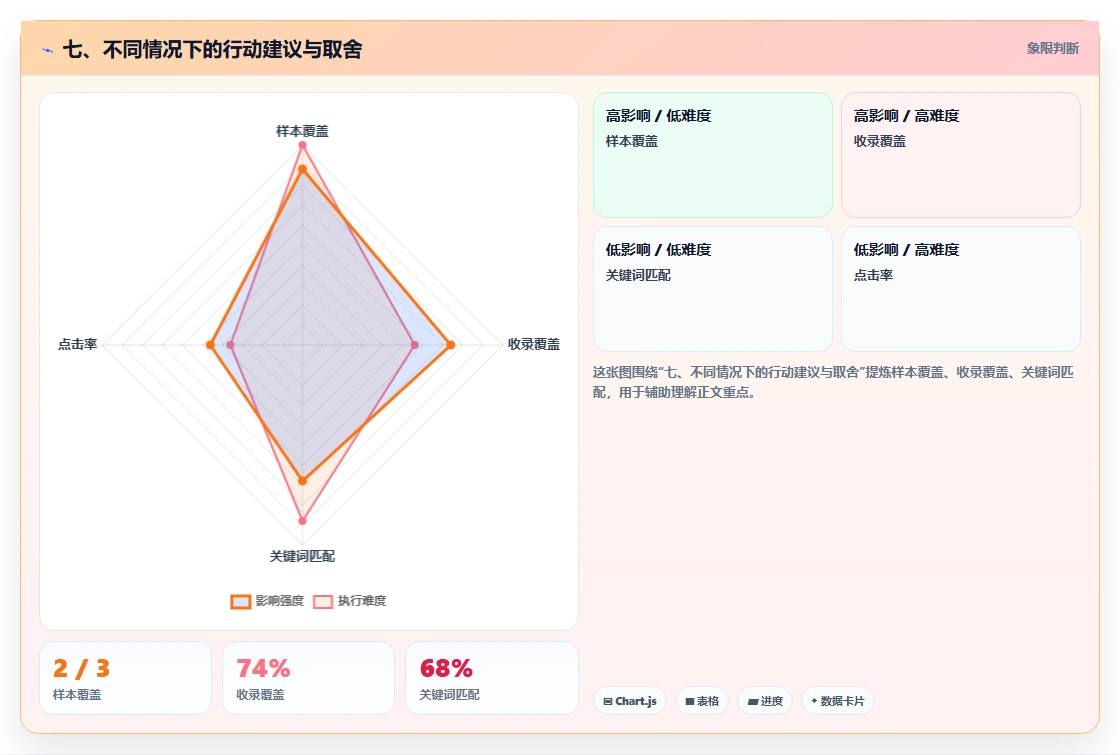Toggle the 影响强度 legend swatch
This screenshot has height=755, width=1120.
[x=241, y=601]
